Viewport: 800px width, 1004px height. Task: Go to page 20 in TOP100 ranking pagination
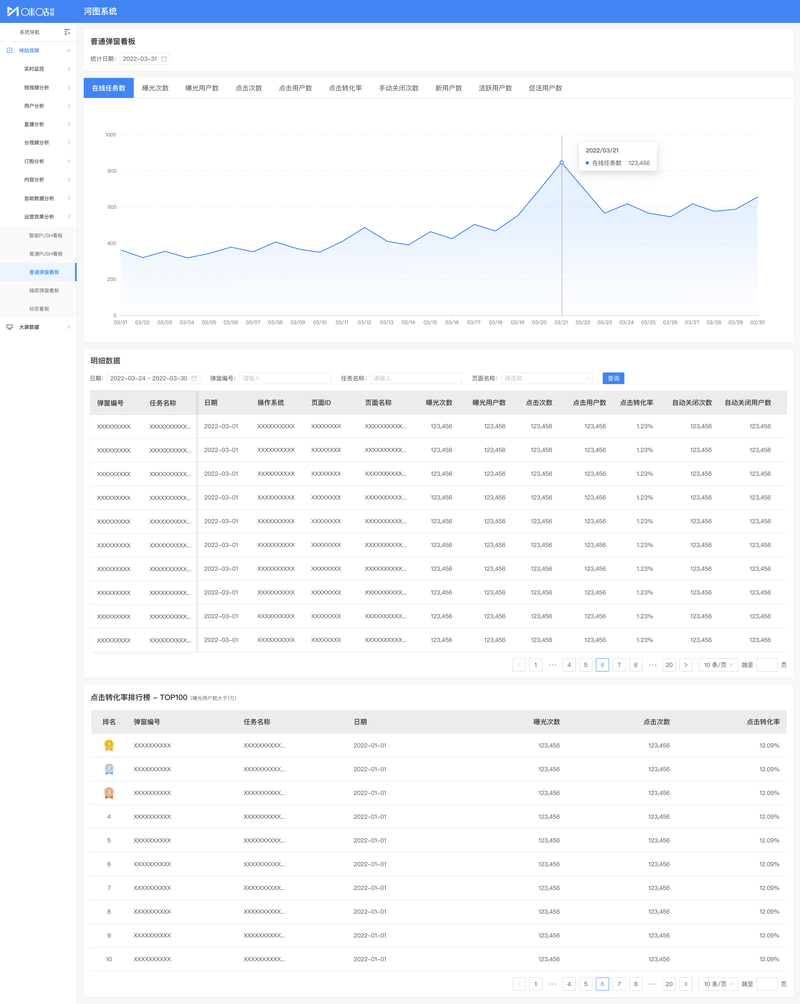pos(669,984)
